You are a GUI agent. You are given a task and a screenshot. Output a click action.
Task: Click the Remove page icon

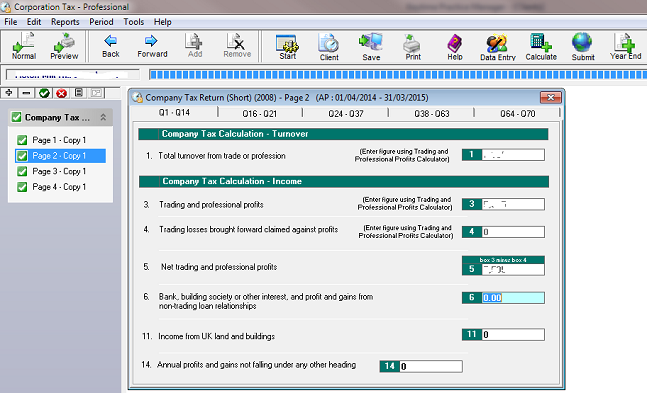coord(237,46)
